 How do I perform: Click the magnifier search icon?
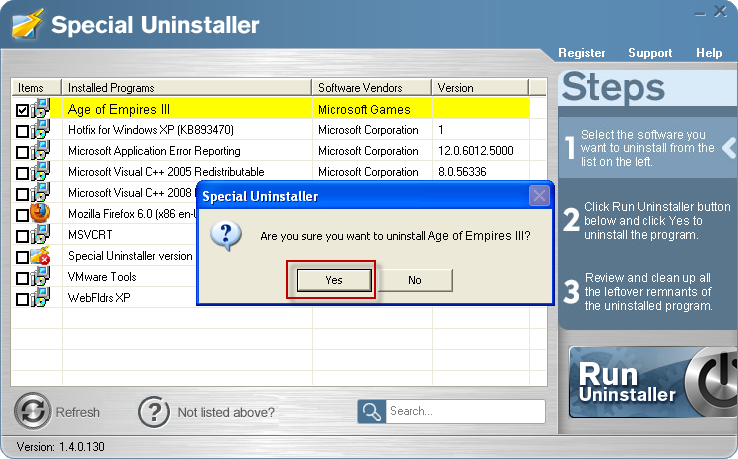point(372,411)
